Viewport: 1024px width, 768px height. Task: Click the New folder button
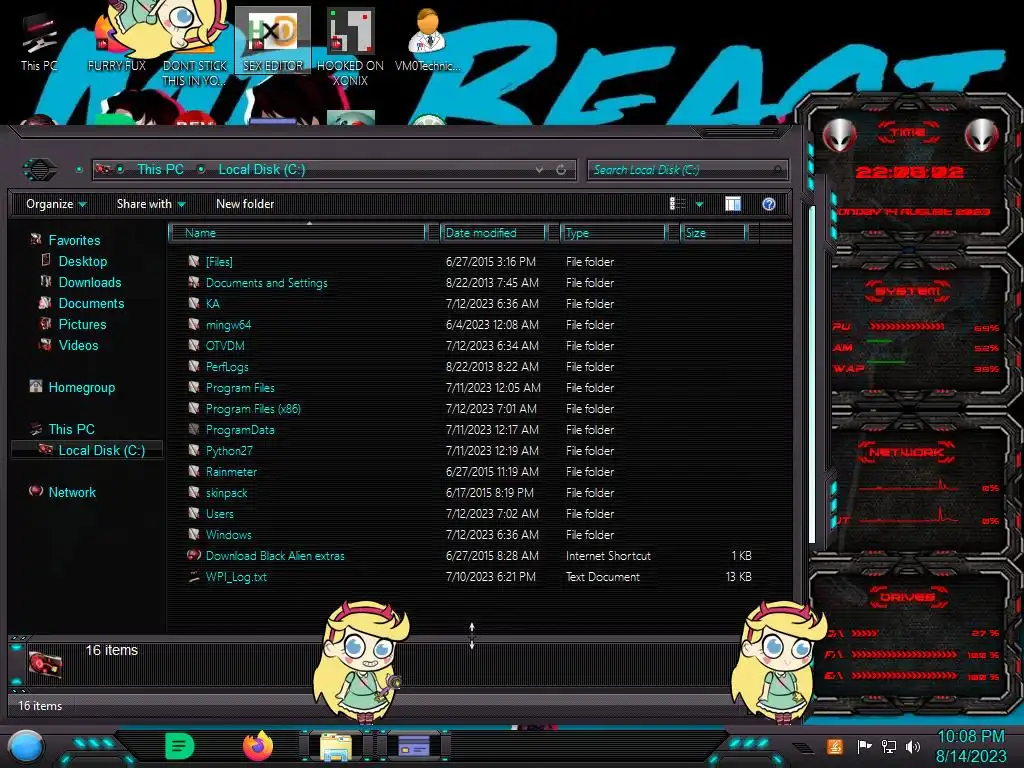pyautogui.click(x=245, y=204)
